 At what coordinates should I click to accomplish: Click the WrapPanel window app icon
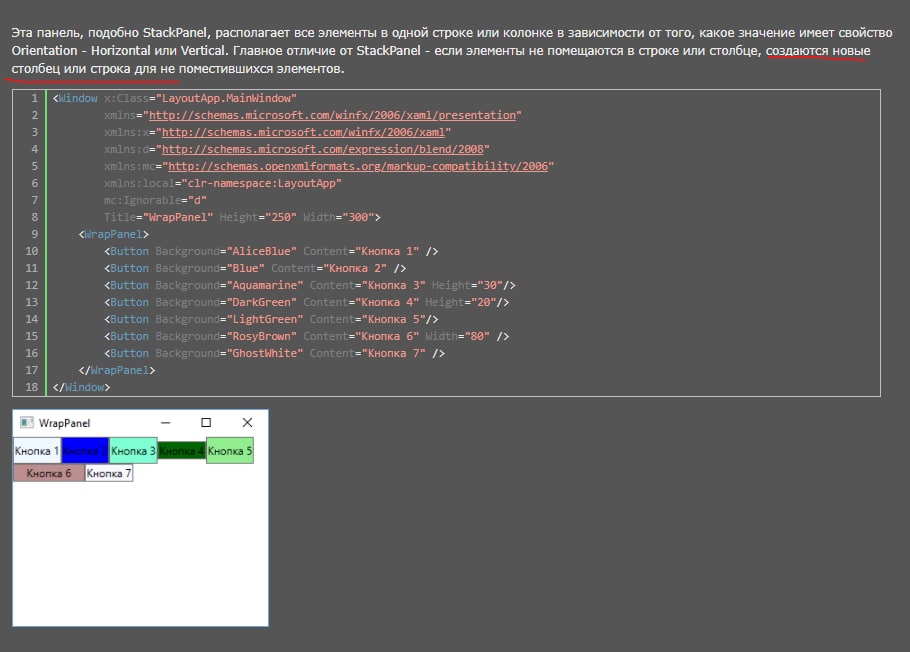pos(26,423)
